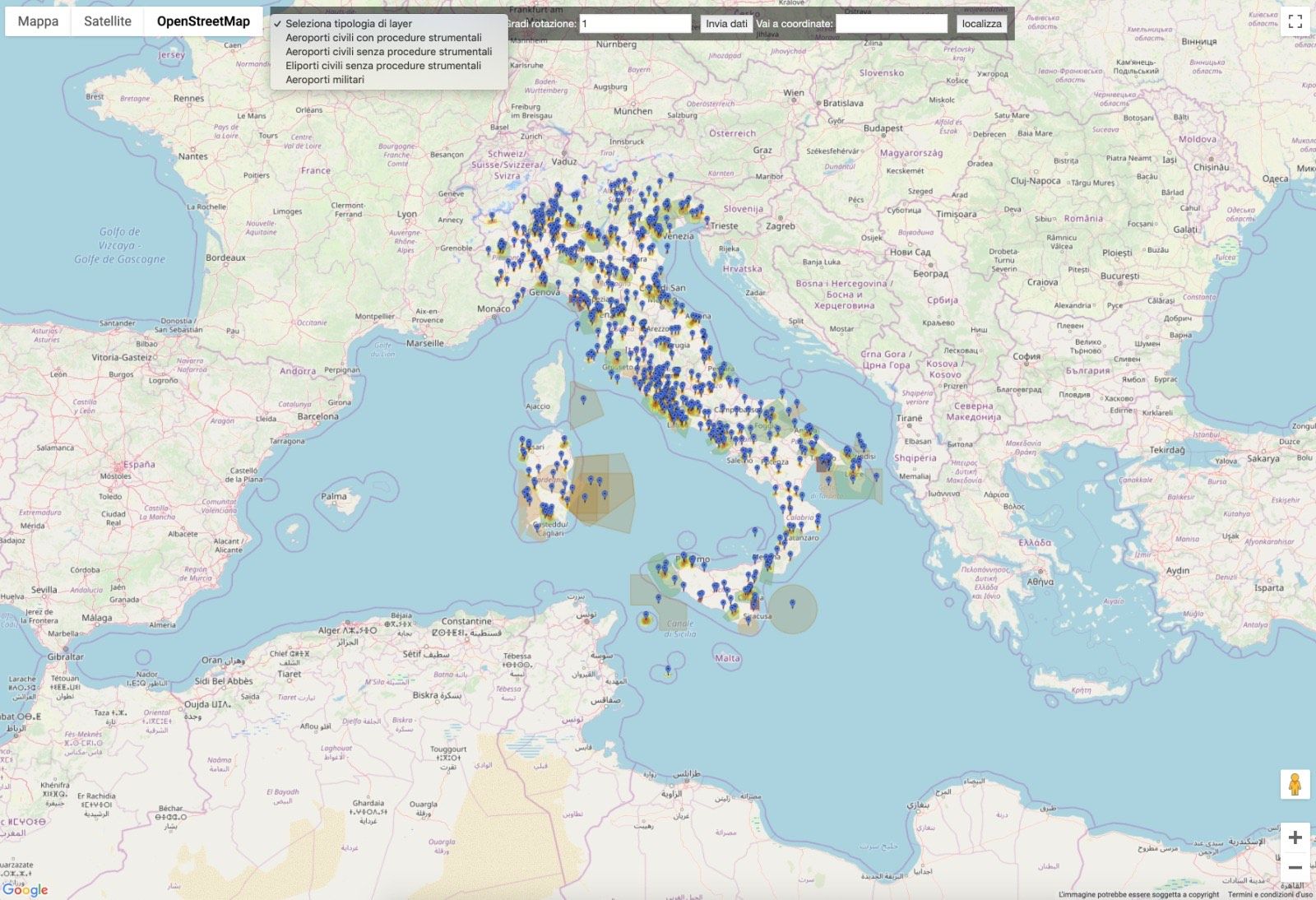The image size is (1316, 900).
Task: Click the 'München' city label
Action: (x=633, y=111)
